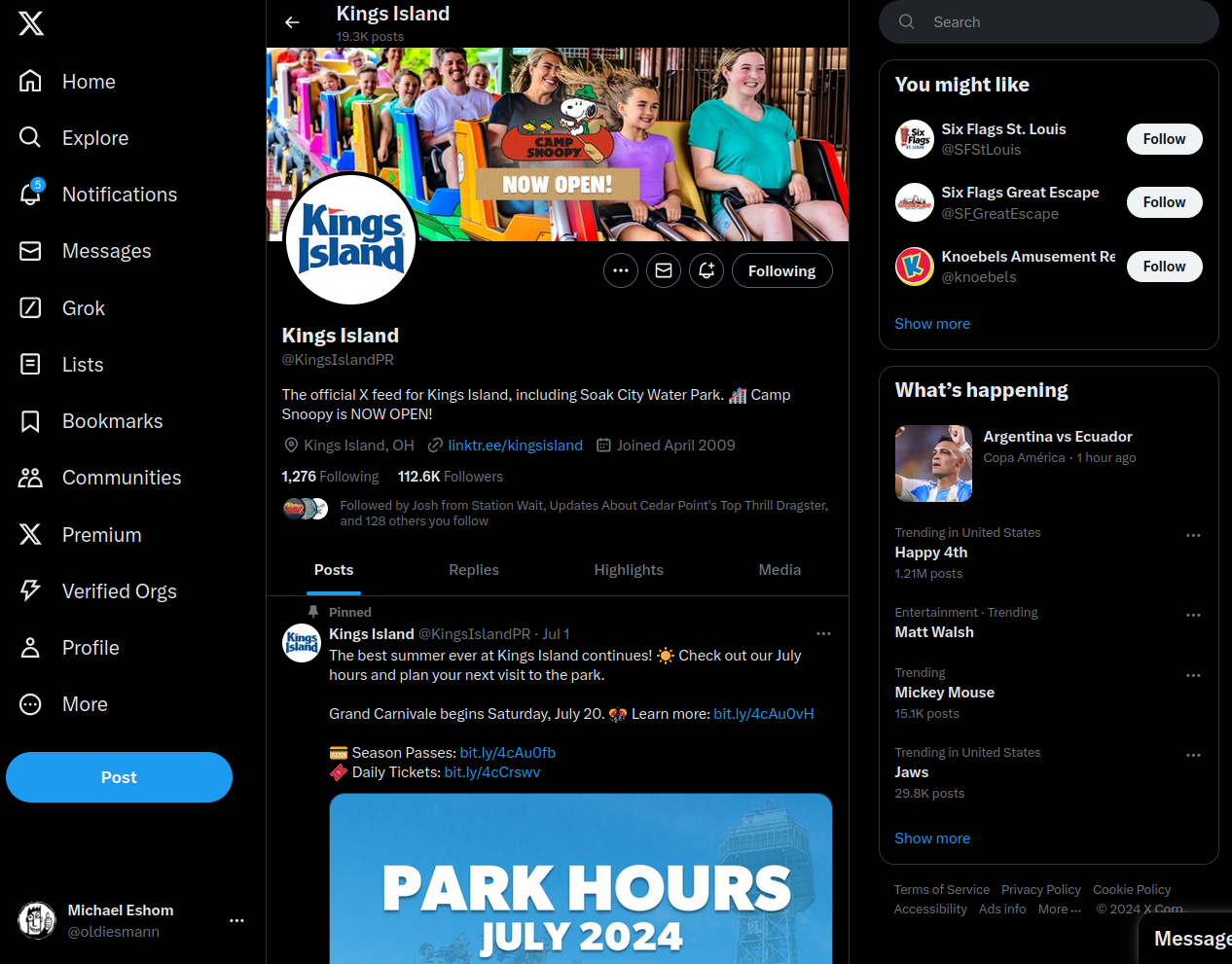The image size is (1232, 964).
Task: Open options for Mickey Mouse trend
Action: 1193,675
